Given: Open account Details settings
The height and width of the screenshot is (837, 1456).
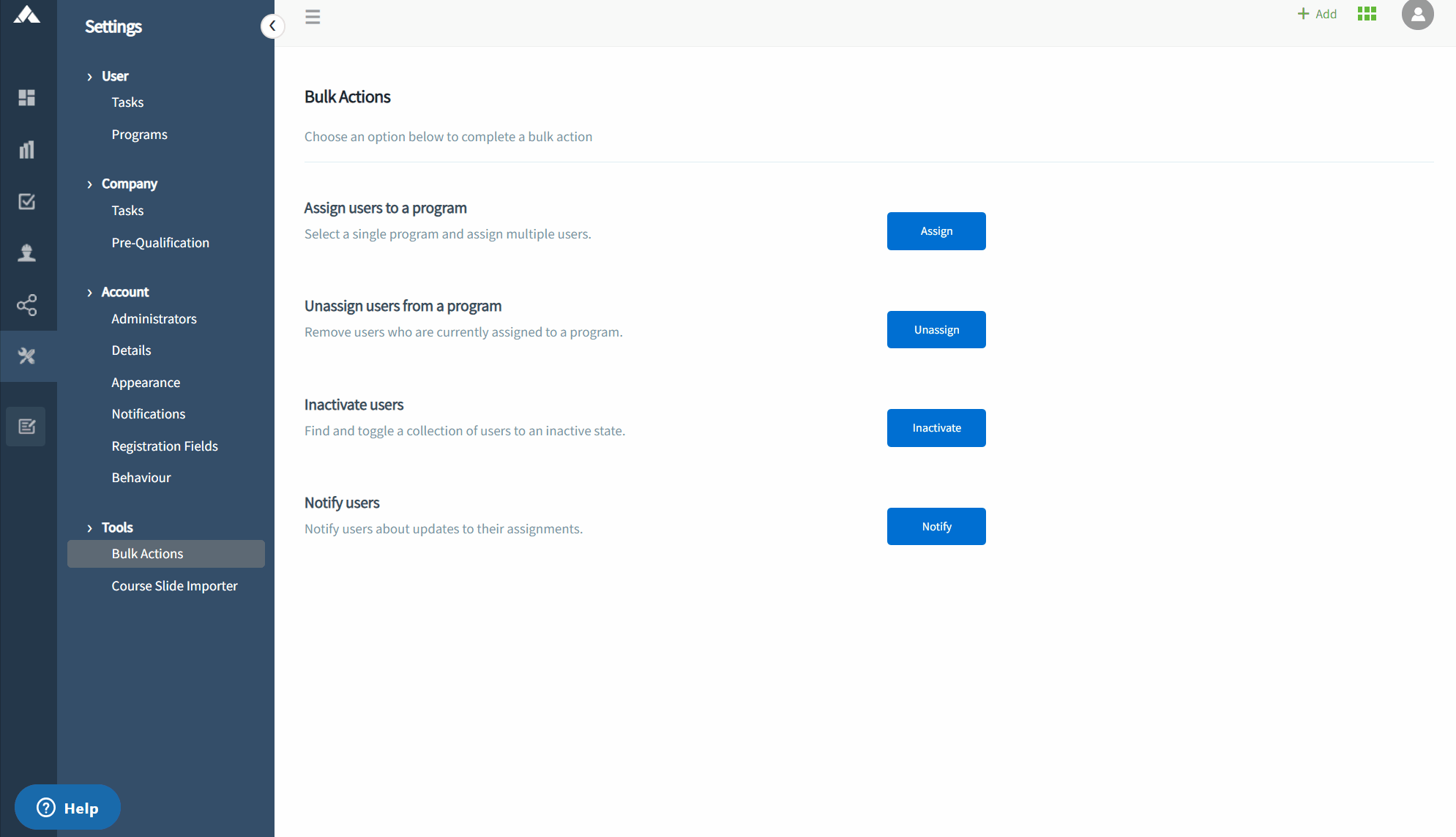Looking at the screenshot, I should pos(131,350).
